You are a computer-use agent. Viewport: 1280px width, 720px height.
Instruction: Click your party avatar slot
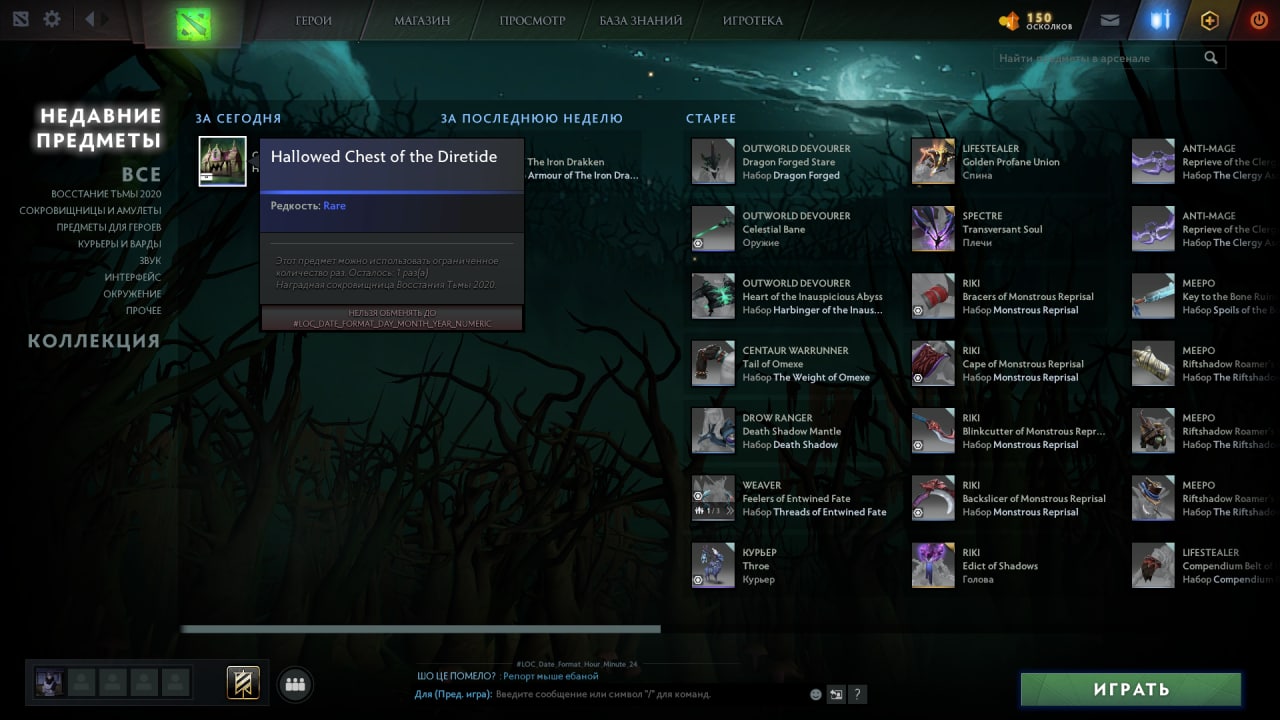49,683
